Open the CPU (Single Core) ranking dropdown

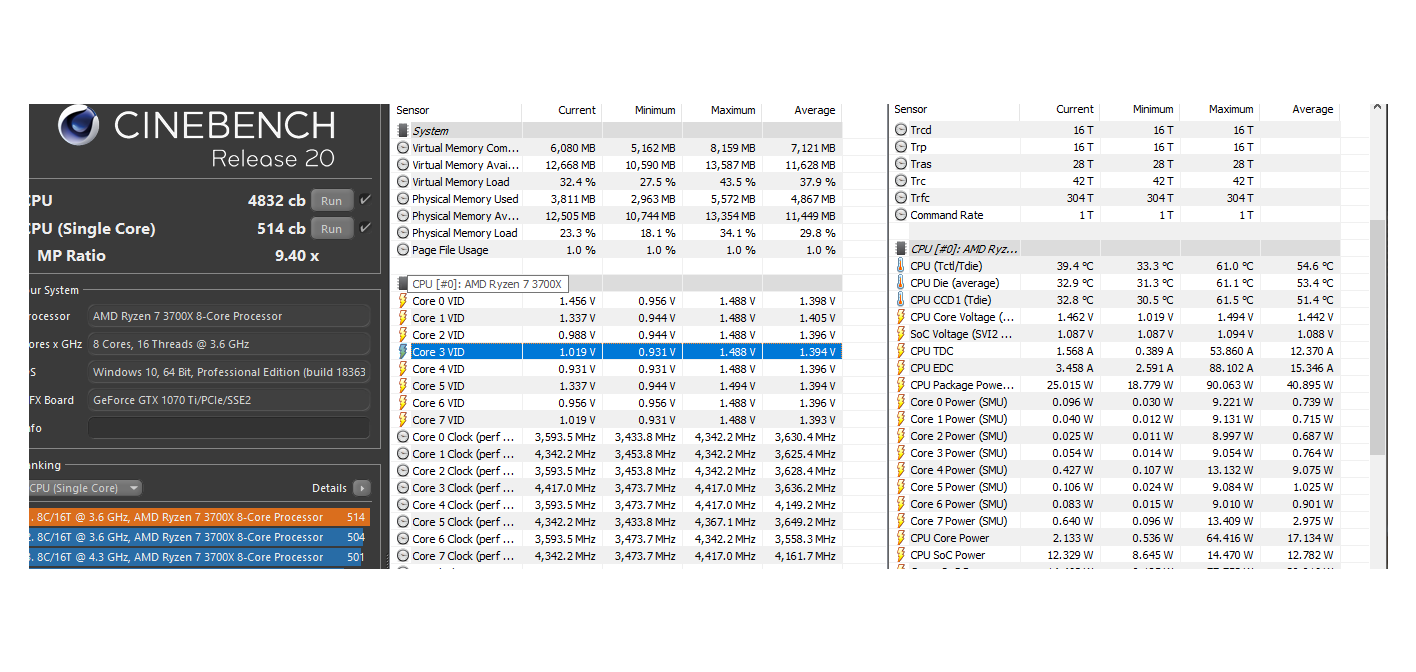[84, 488]
